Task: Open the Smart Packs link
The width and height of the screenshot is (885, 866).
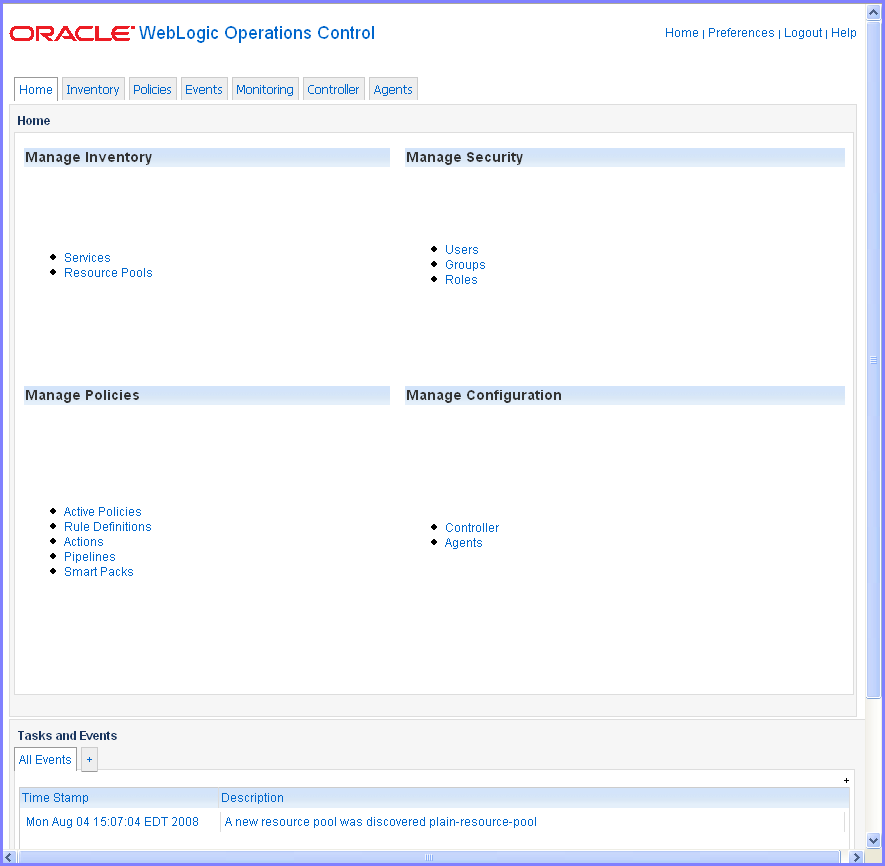Action: click(98, 572)
